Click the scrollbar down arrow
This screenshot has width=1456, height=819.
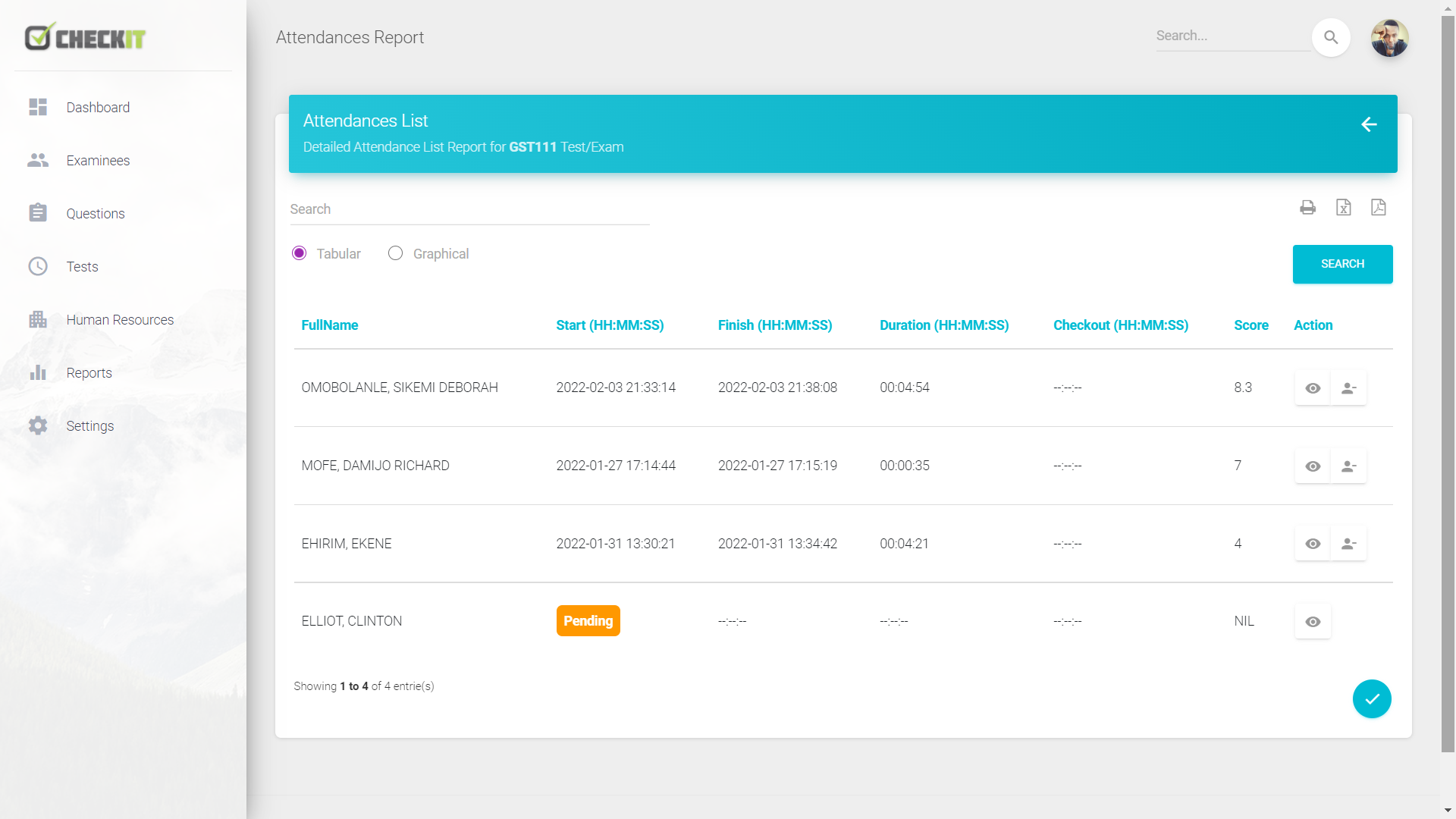(x=1448, y=811)
